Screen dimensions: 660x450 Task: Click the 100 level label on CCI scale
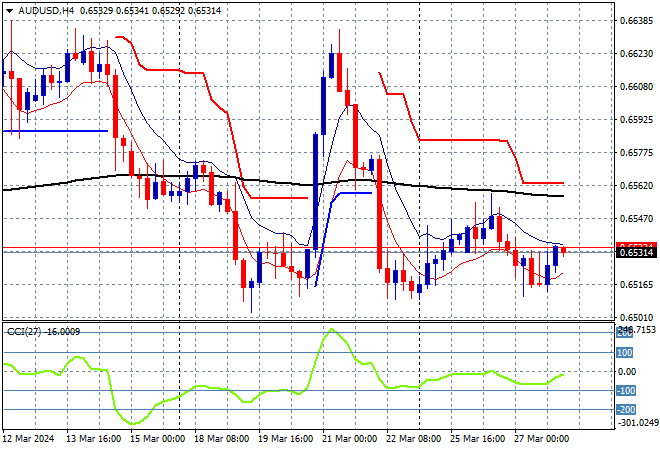(625, 352)
